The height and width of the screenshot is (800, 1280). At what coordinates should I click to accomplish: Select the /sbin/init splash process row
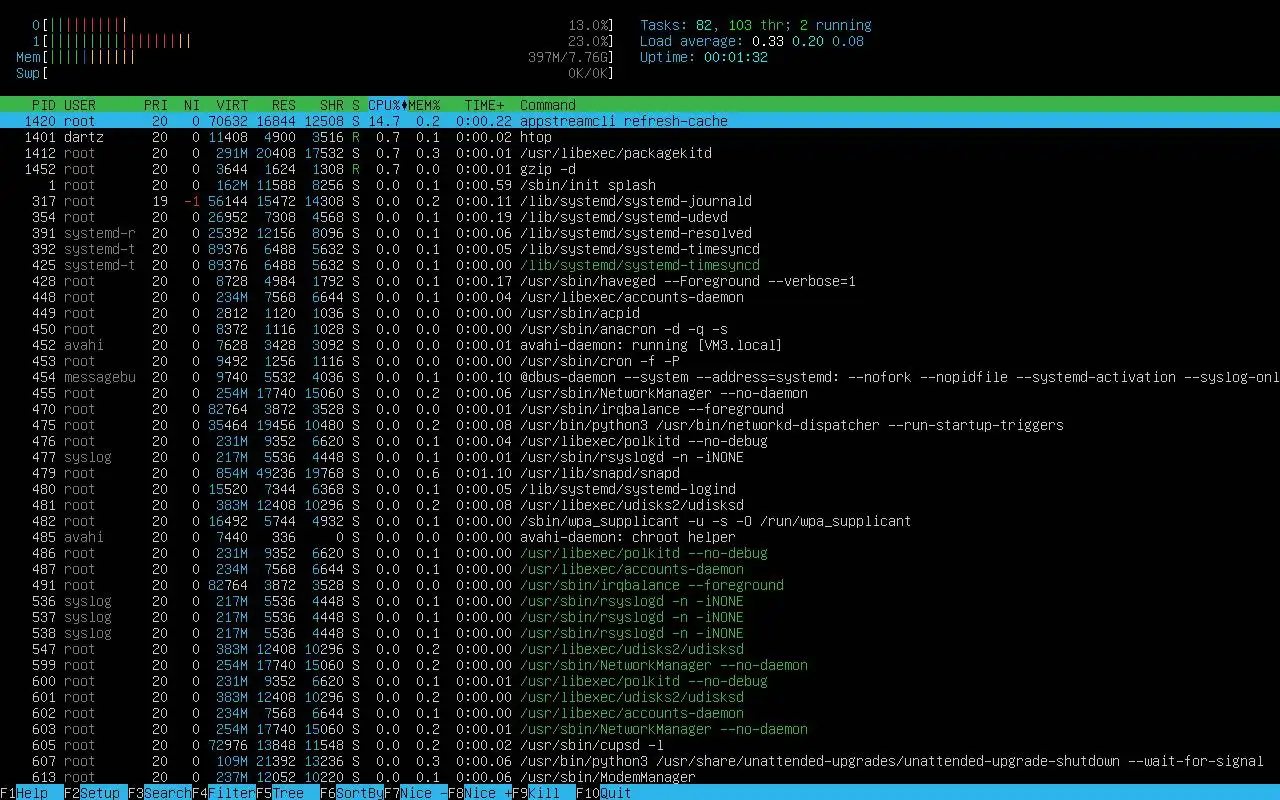[x=640, y=185]
